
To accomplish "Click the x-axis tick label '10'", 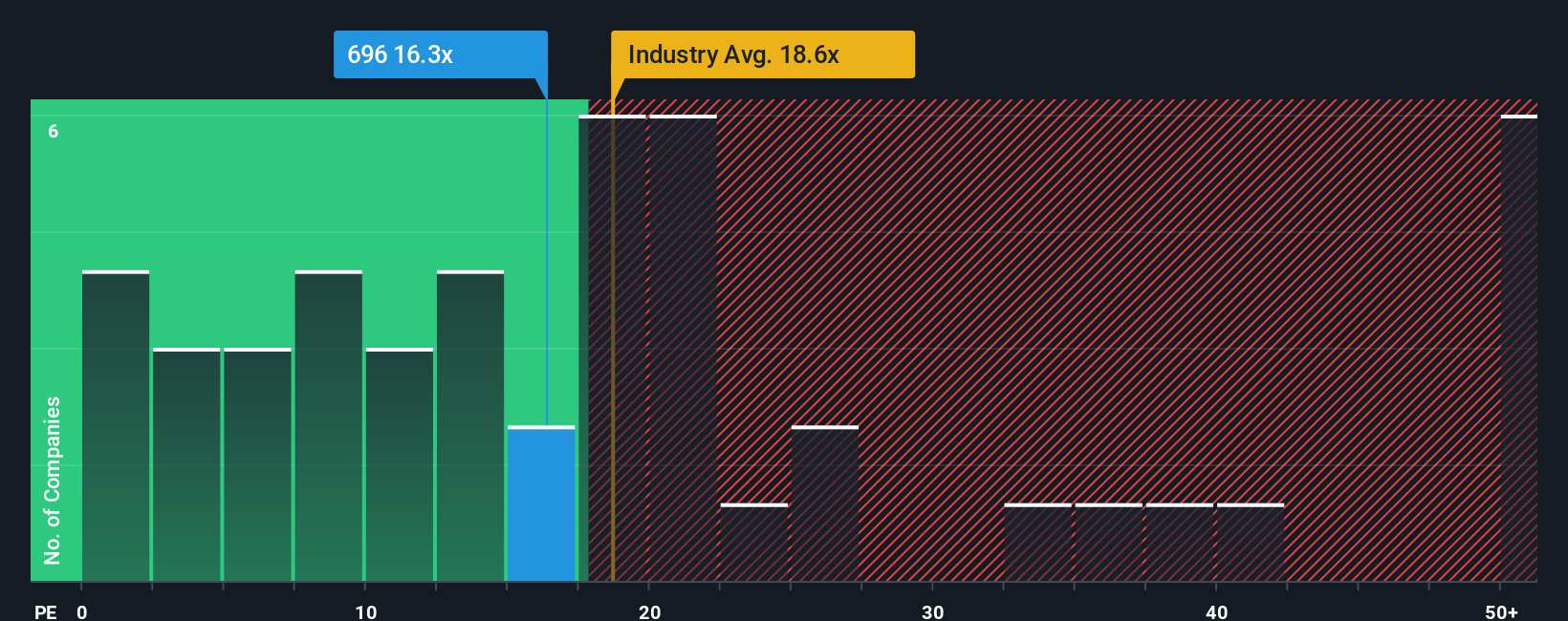I will tap(366, 612).
